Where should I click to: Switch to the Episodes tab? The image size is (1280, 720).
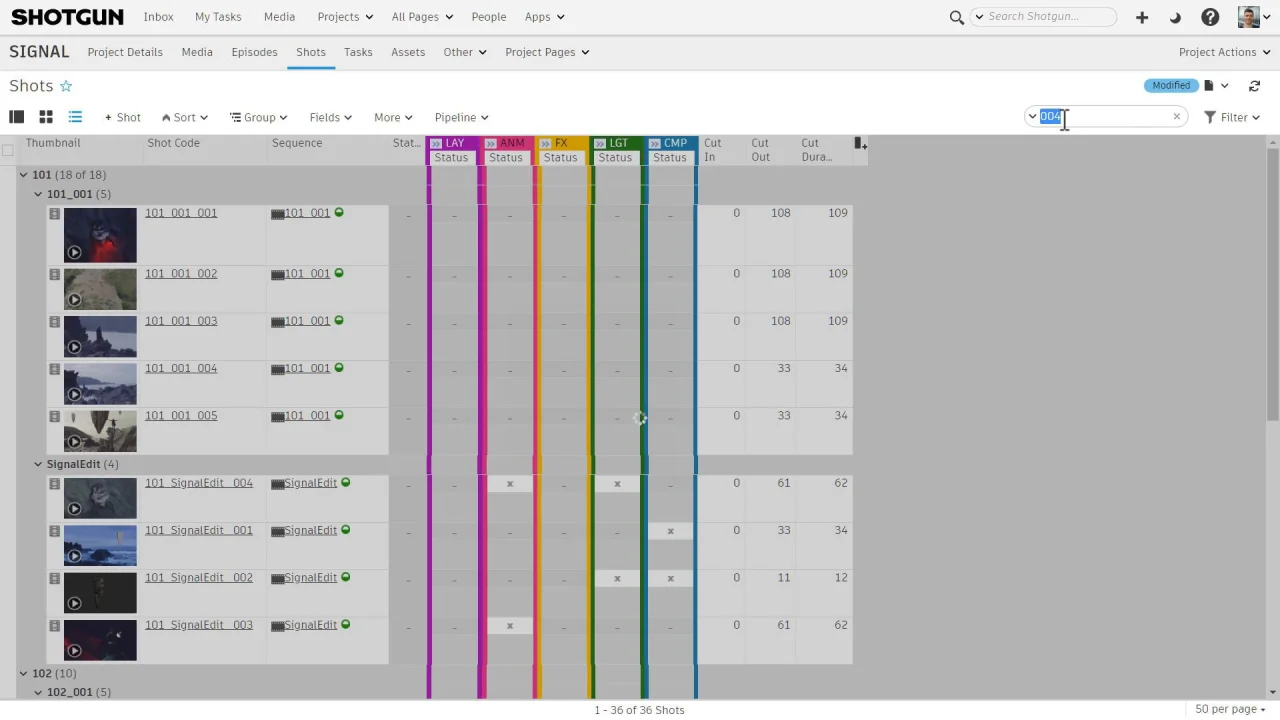click(254, 52)
